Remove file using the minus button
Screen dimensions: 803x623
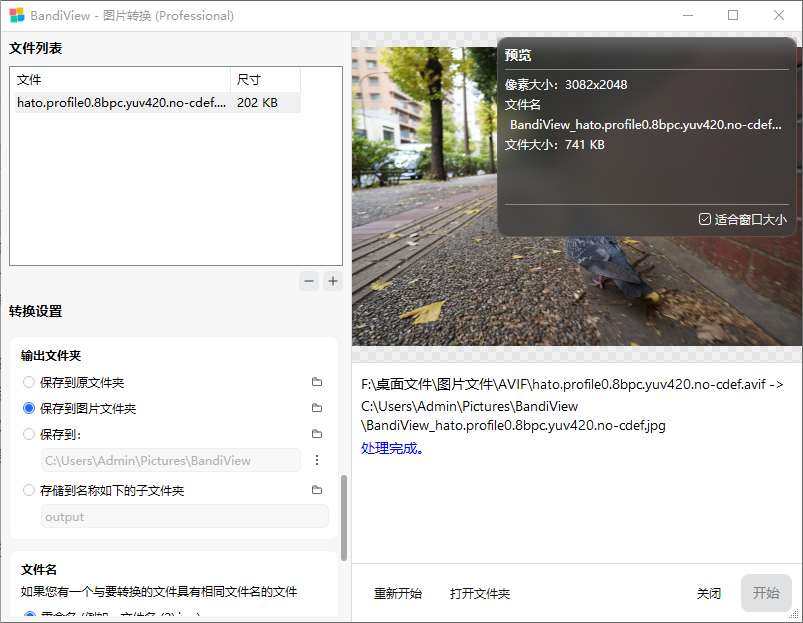[x=309, y=281]
